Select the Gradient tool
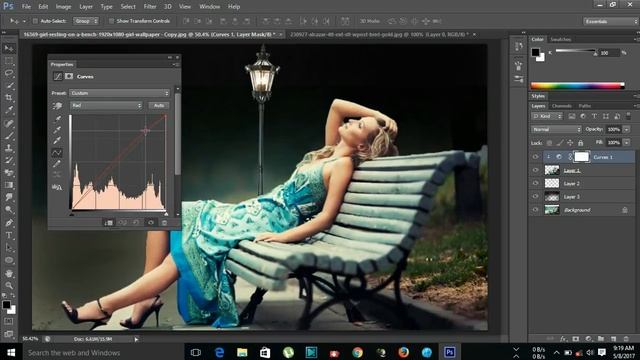The width and height of the screenshot is (640, 360). 9,185
